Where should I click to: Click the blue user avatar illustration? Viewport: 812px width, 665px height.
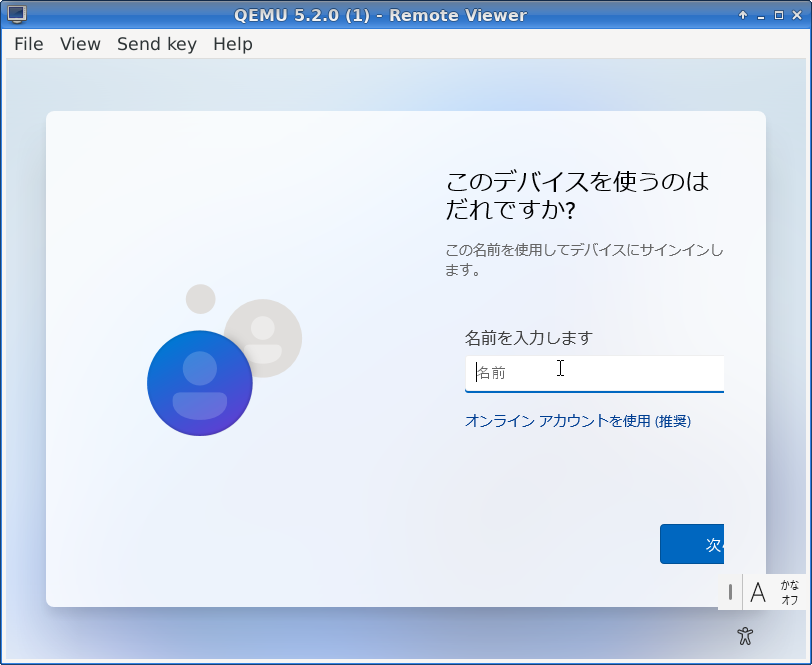click(200, 383)
